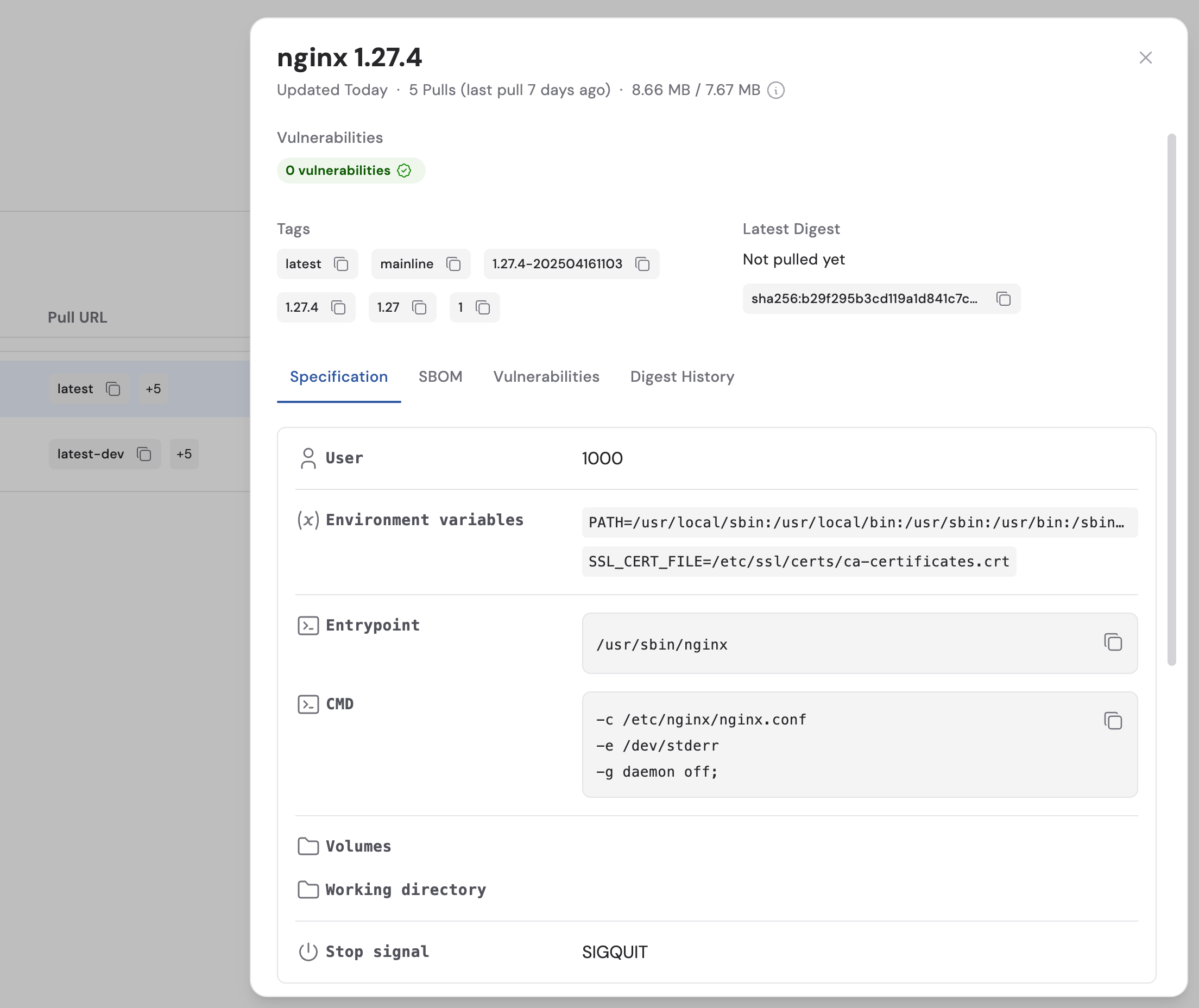1199x1008 pixels.
Task: Click the Stop signal power icon
Action: [x=308, y=952]
